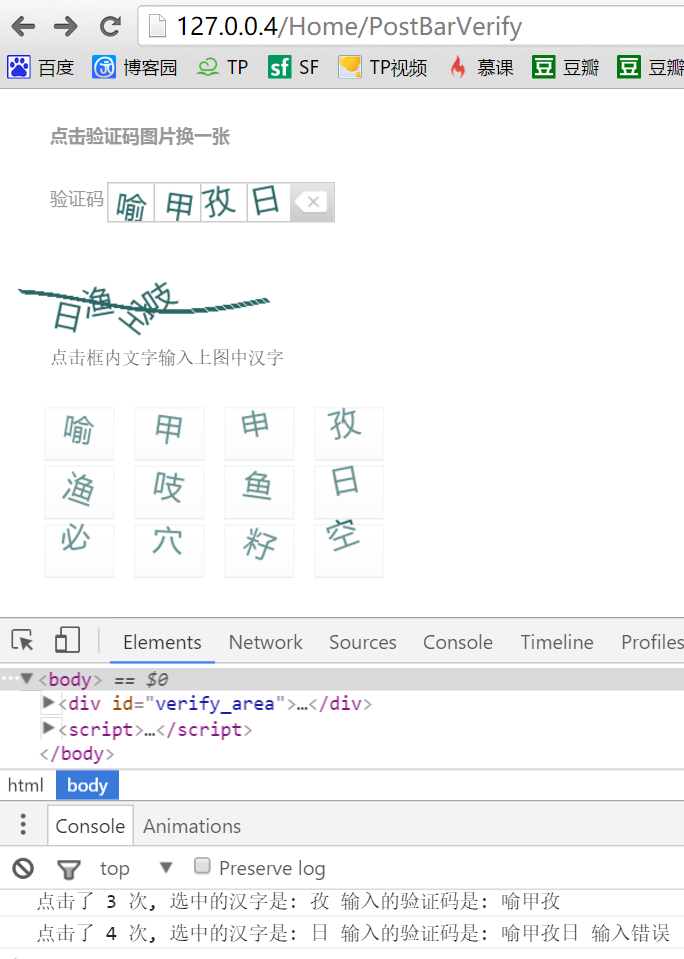Screen dimensions: 684x959
Task: Select the character 必 in the grid
Action: (x=79, y=550)
